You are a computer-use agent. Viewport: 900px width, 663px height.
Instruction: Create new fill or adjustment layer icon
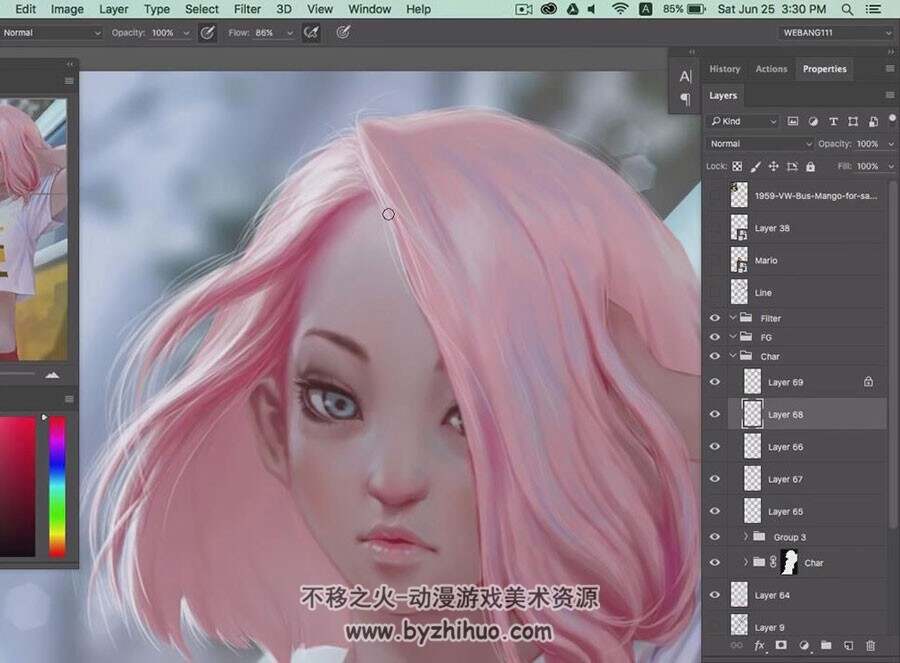804,645
